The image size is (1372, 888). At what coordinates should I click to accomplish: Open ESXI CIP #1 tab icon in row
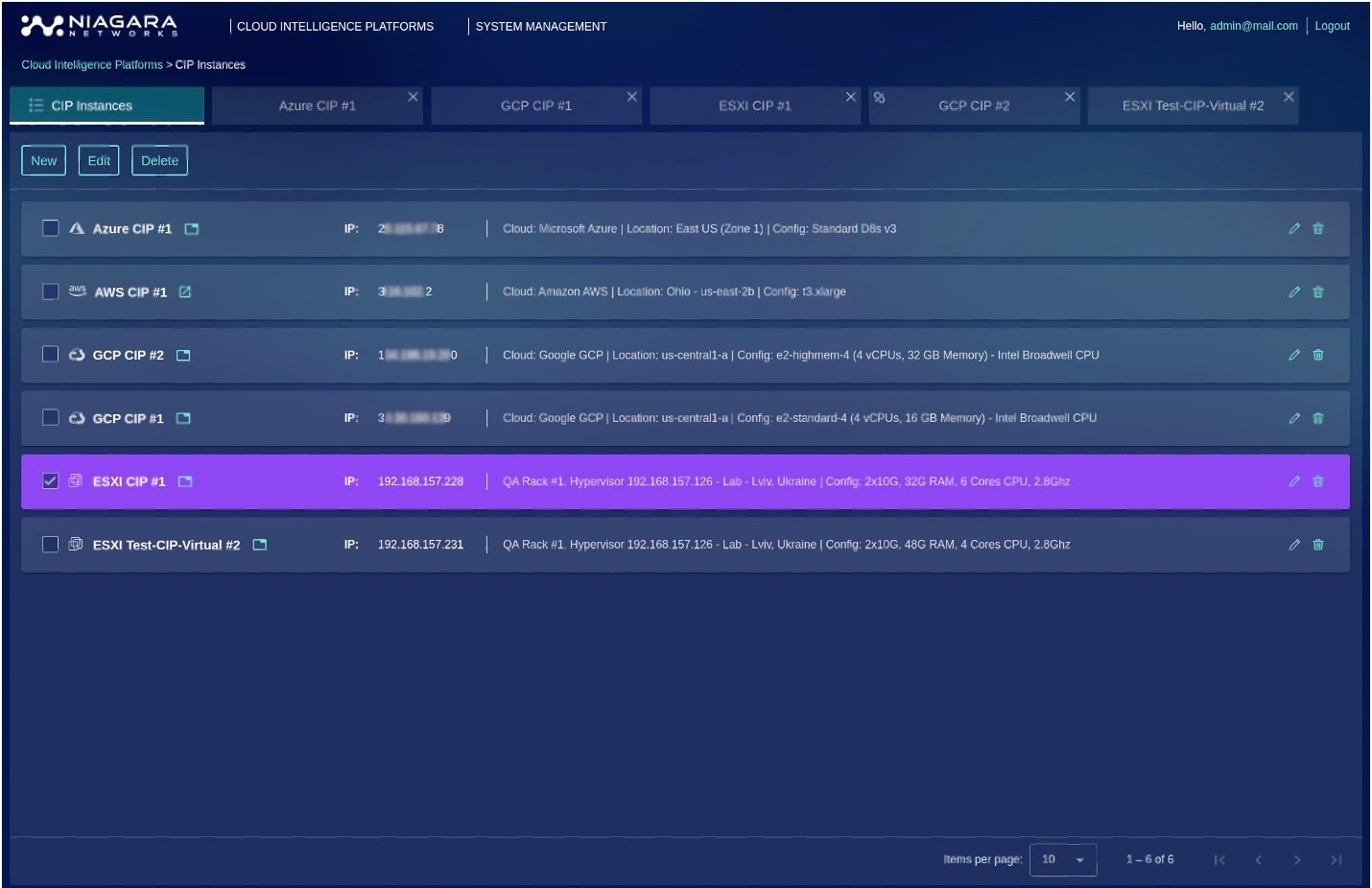186,481
